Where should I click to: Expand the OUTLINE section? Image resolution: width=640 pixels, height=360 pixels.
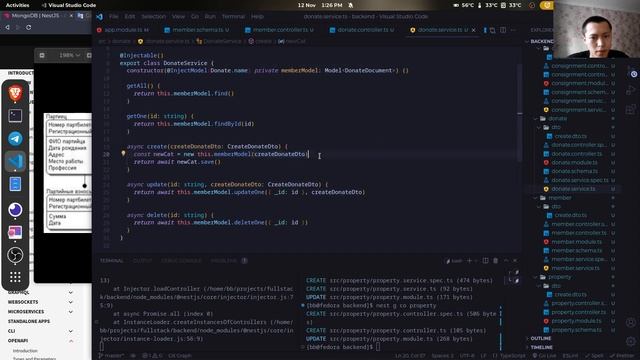coord(541,338)
